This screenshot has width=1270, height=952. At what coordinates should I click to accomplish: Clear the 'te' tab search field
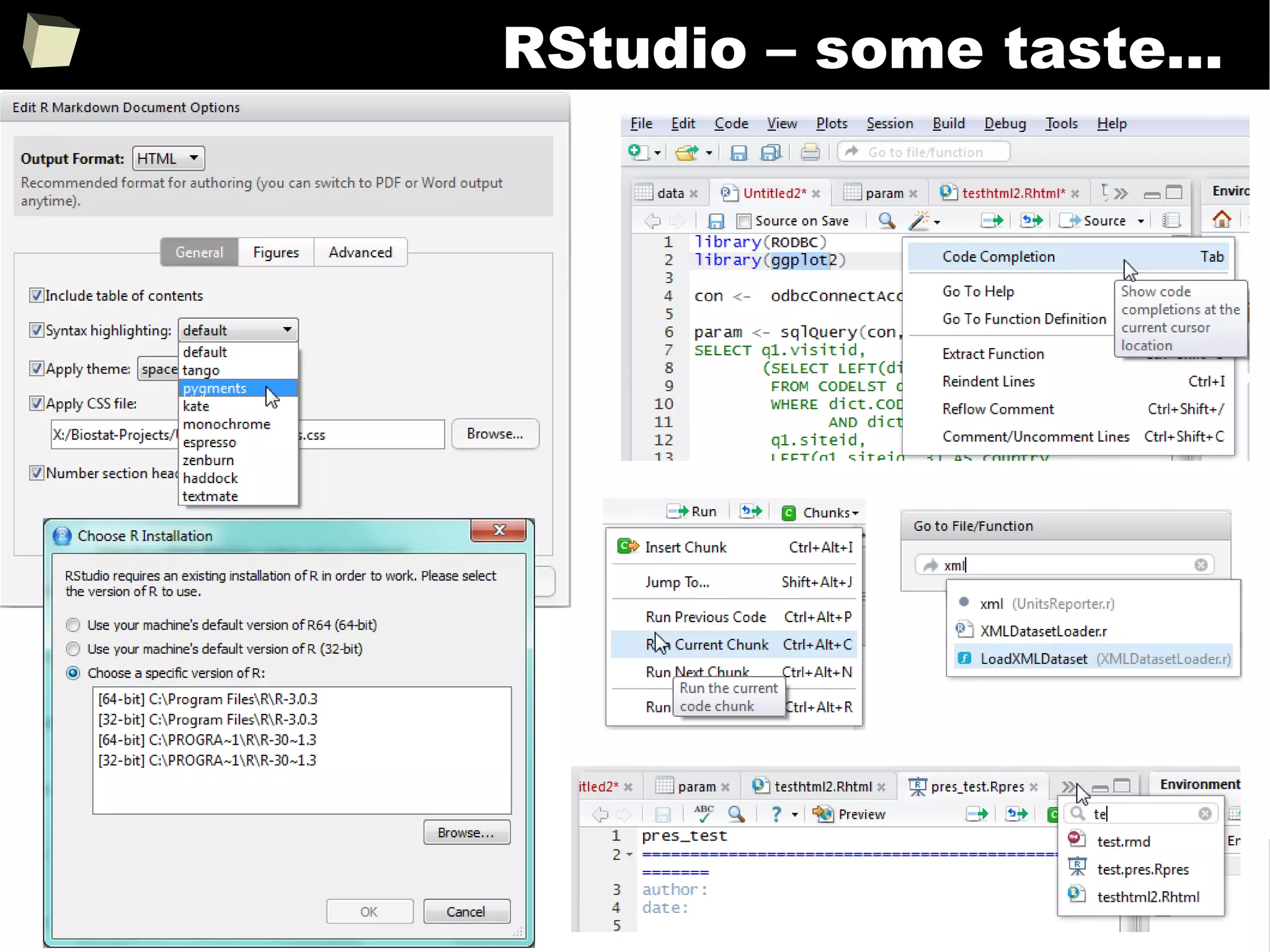pyautogui.click(x=1205, y=814)
